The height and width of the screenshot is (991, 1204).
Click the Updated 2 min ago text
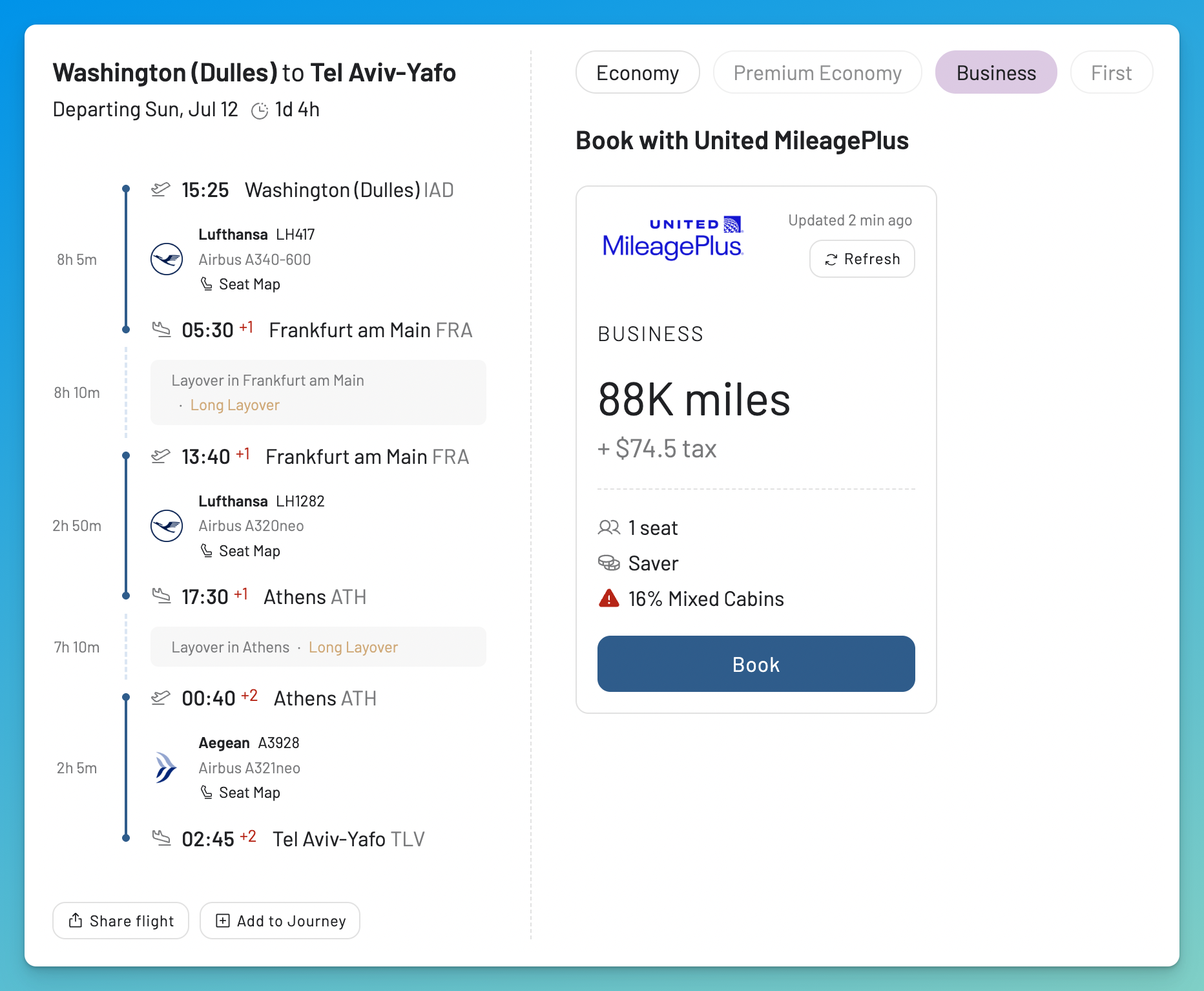[850, 220]
